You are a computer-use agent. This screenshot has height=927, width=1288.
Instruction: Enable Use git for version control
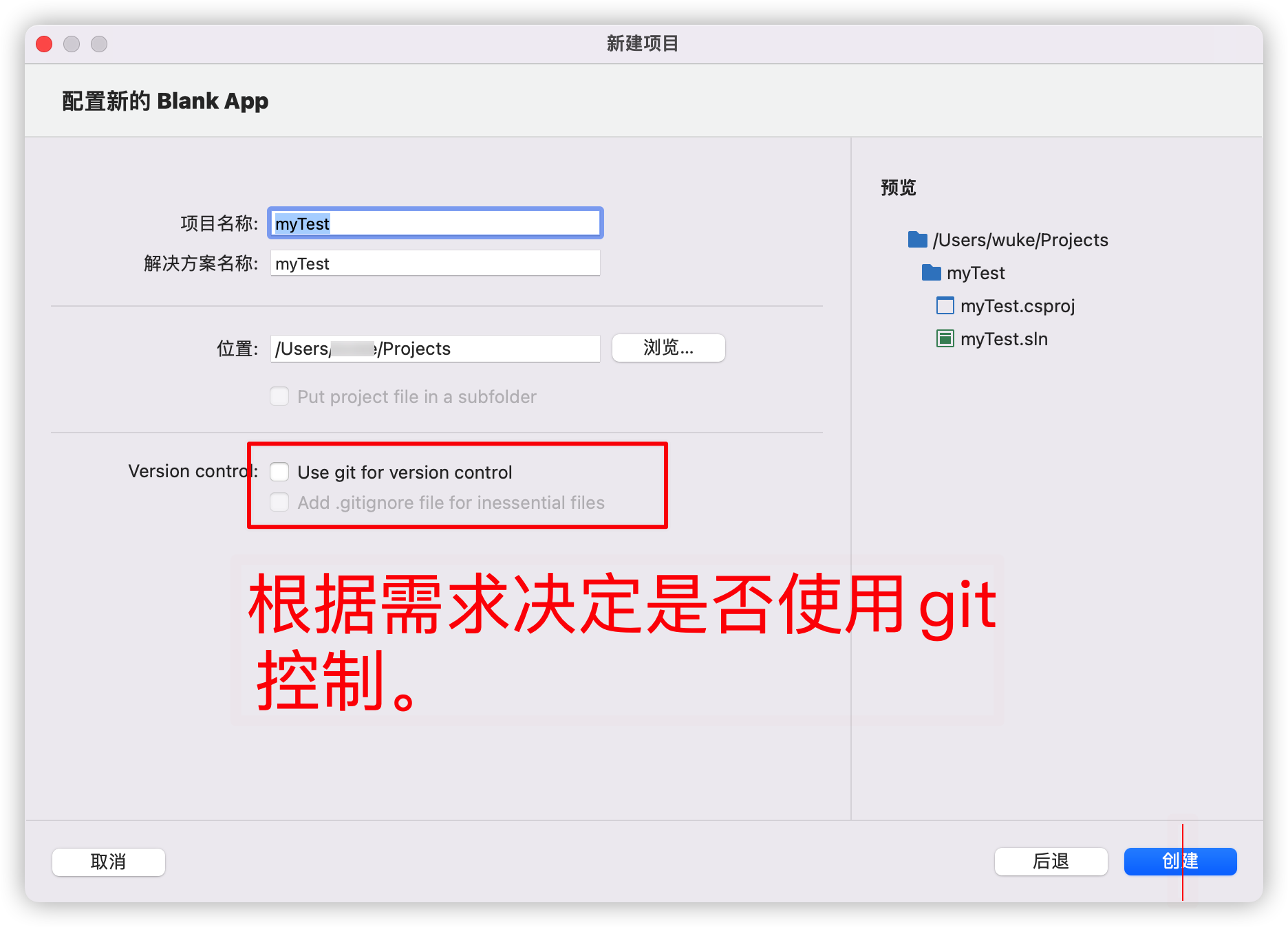coord(279,472)
